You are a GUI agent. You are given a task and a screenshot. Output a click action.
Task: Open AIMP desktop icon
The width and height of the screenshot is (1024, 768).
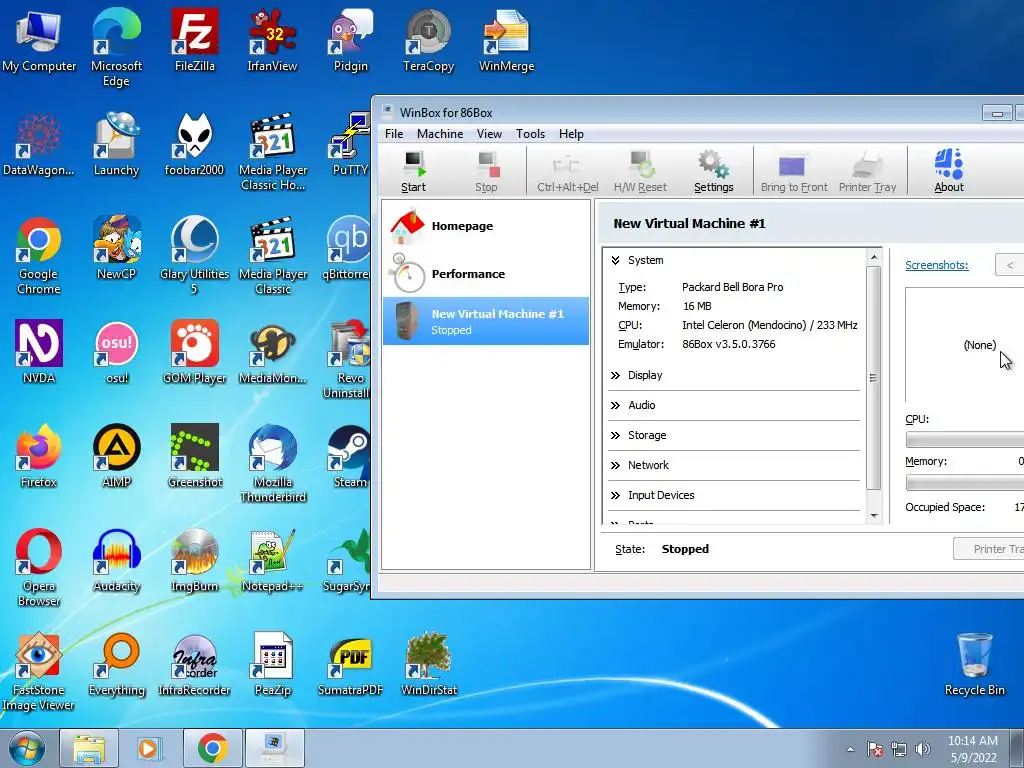pyautogui.click(x=117, y=456)
